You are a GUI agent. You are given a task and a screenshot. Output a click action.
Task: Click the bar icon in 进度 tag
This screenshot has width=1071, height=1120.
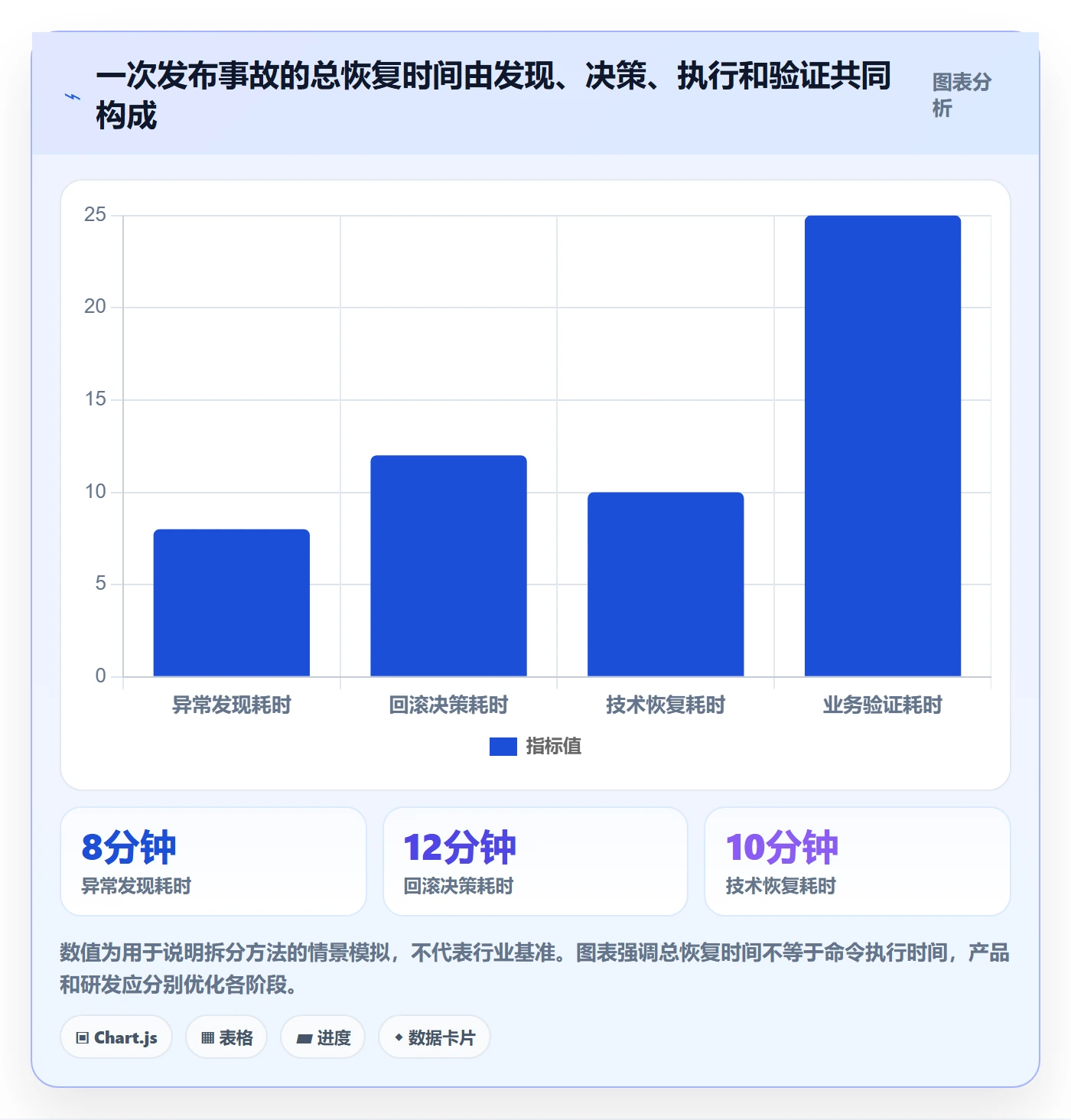click(x=304, y=1039)
